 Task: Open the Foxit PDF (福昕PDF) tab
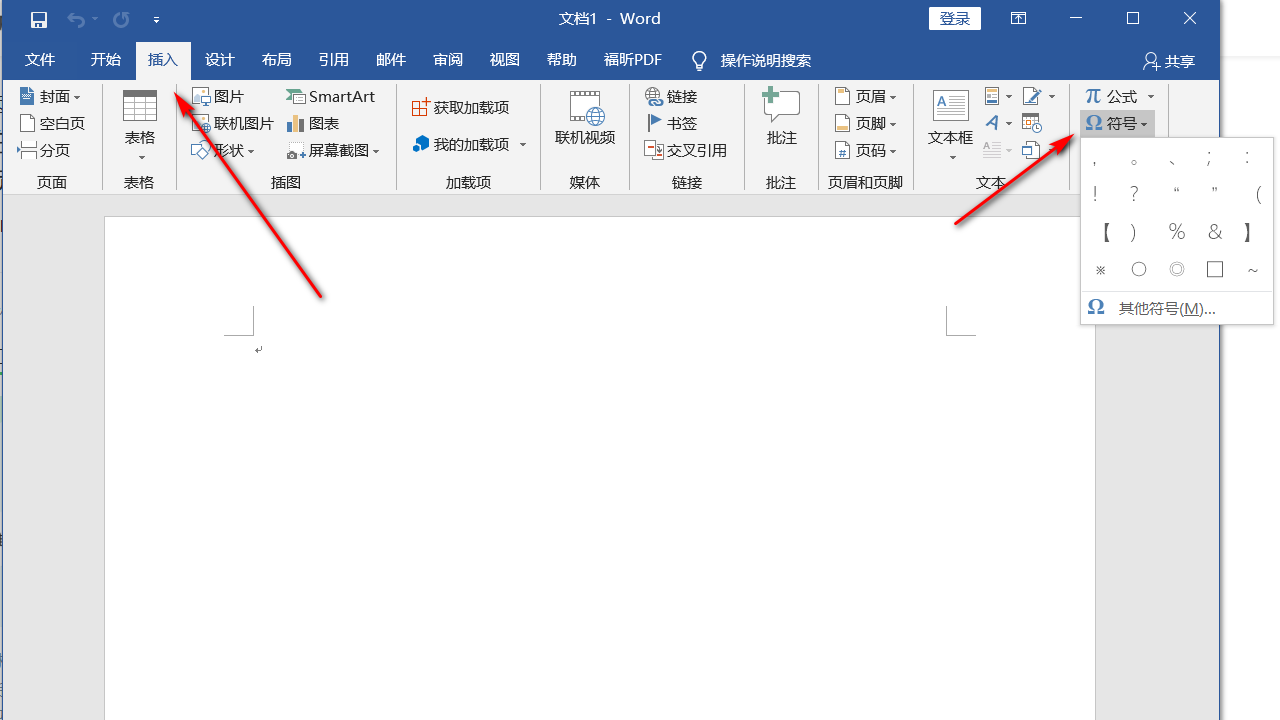(x=633, y=60)
